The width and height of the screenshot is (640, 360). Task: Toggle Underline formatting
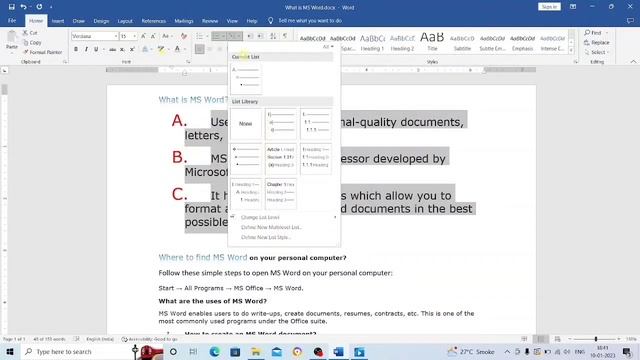pos(96,49)
